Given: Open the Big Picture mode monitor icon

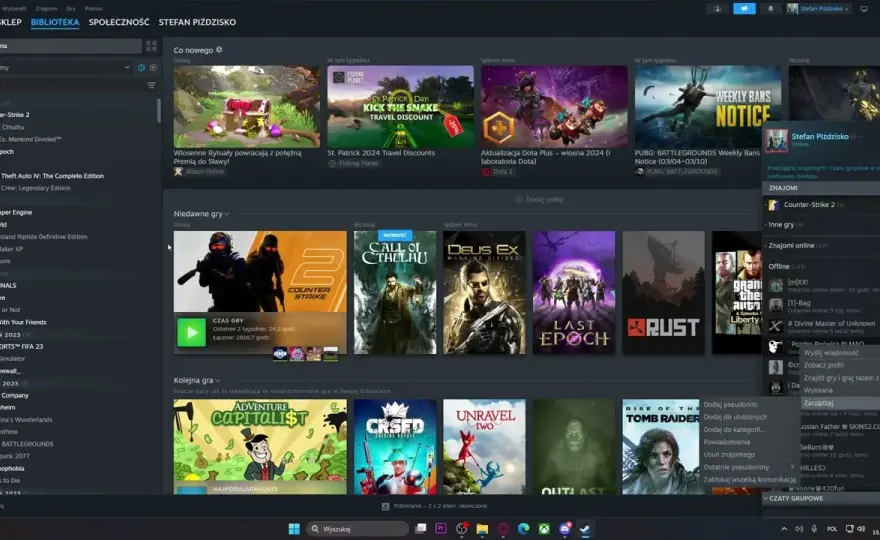Looking at the screenshot, I should (864, 8).
